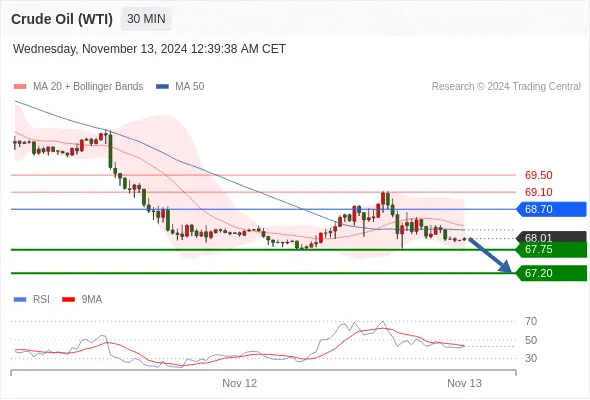Click the Nov 13 date axis label
Screen dimensions: 590x400
pyautogui.click(x=464, y=383)
